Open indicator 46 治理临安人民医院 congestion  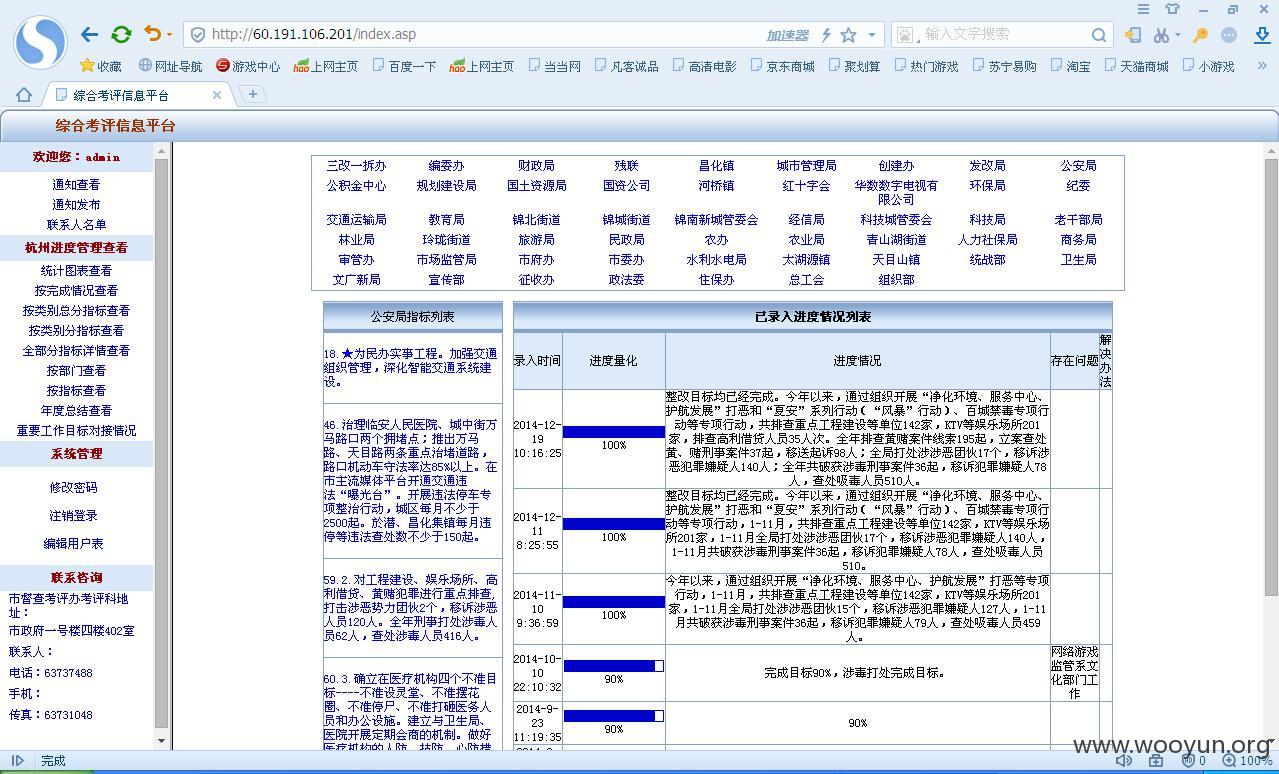[411, 480]
